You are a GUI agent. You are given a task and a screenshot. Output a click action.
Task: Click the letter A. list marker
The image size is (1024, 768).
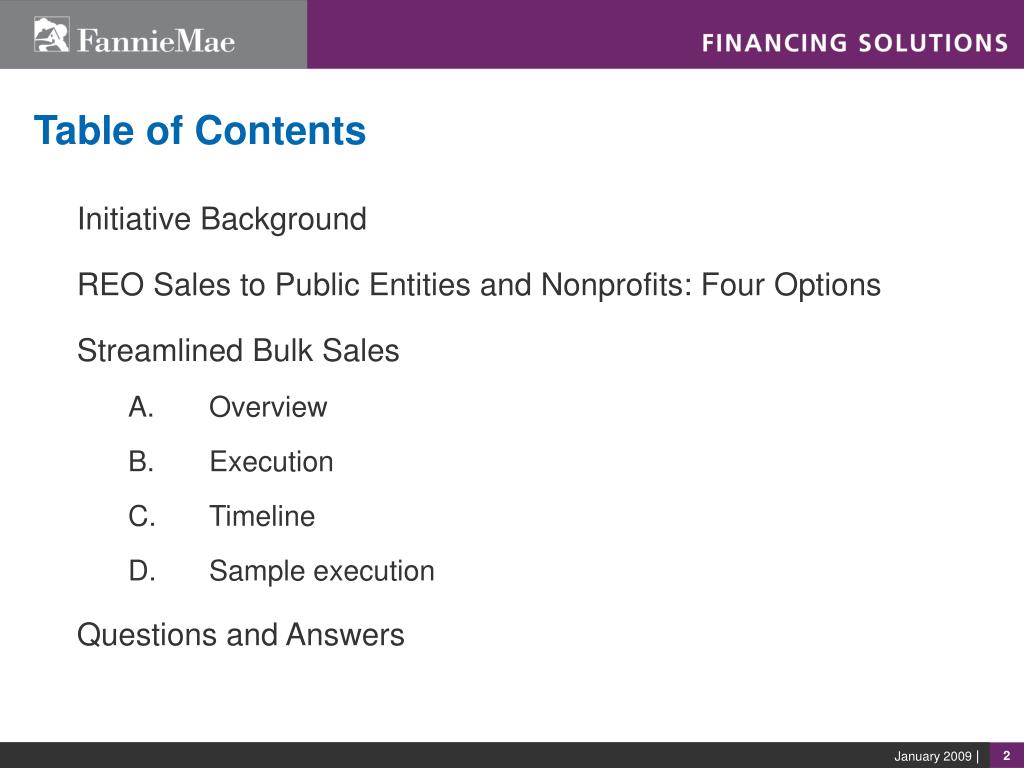point(141,407)
